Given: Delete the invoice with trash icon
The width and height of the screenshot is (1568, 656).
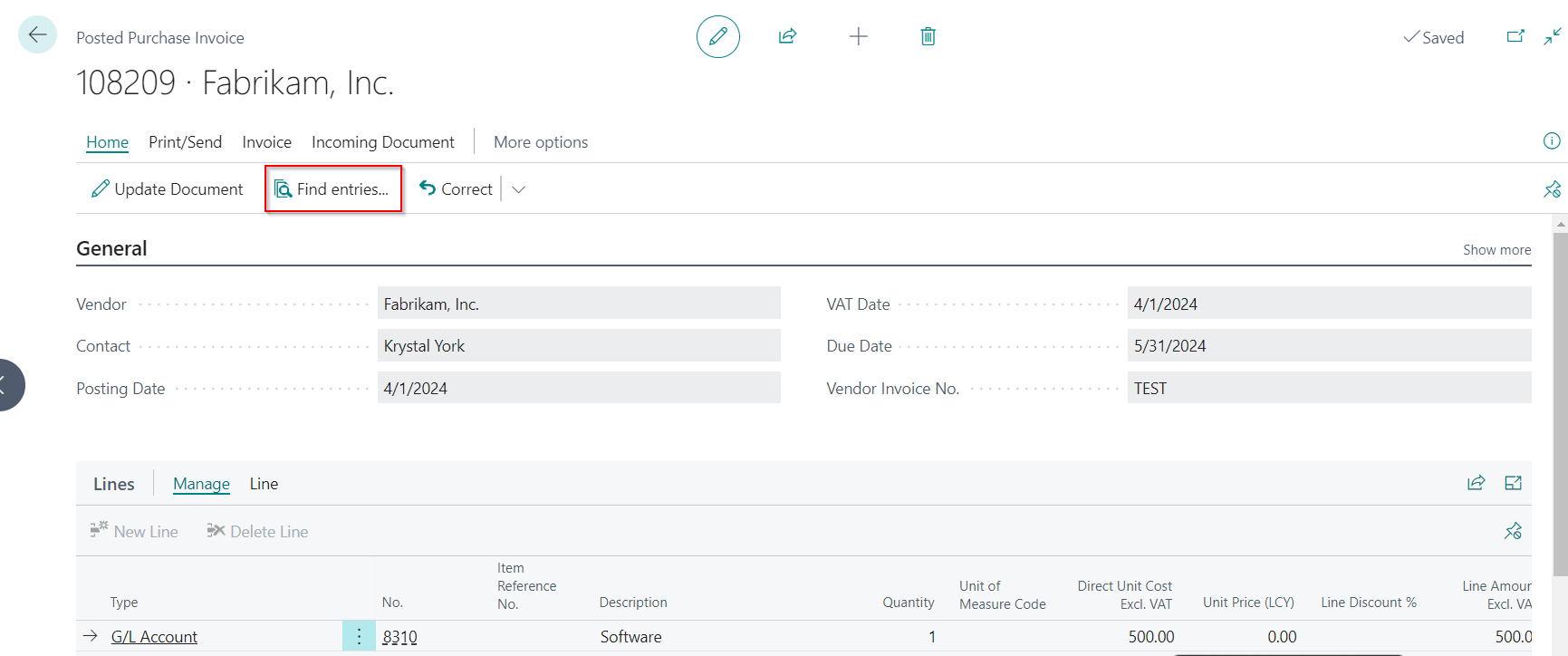Looking at the screenshot, I should pyautogui.click(x=928, y=36).
